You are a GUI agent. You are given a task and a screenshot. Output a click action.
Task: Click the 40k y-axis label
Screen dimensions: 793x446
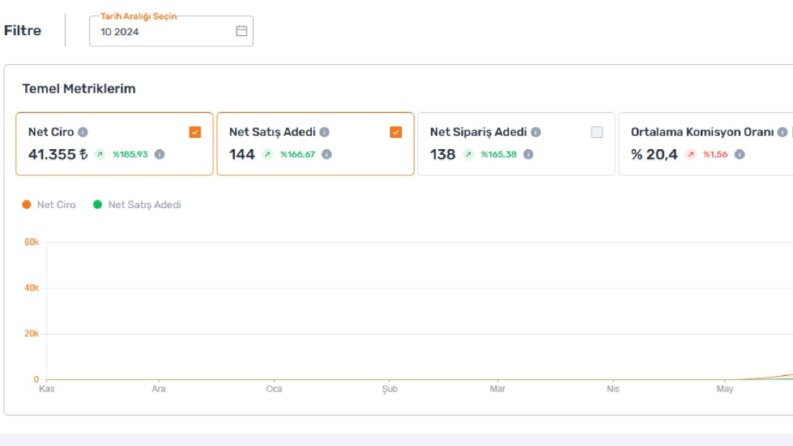coord(31,288)
